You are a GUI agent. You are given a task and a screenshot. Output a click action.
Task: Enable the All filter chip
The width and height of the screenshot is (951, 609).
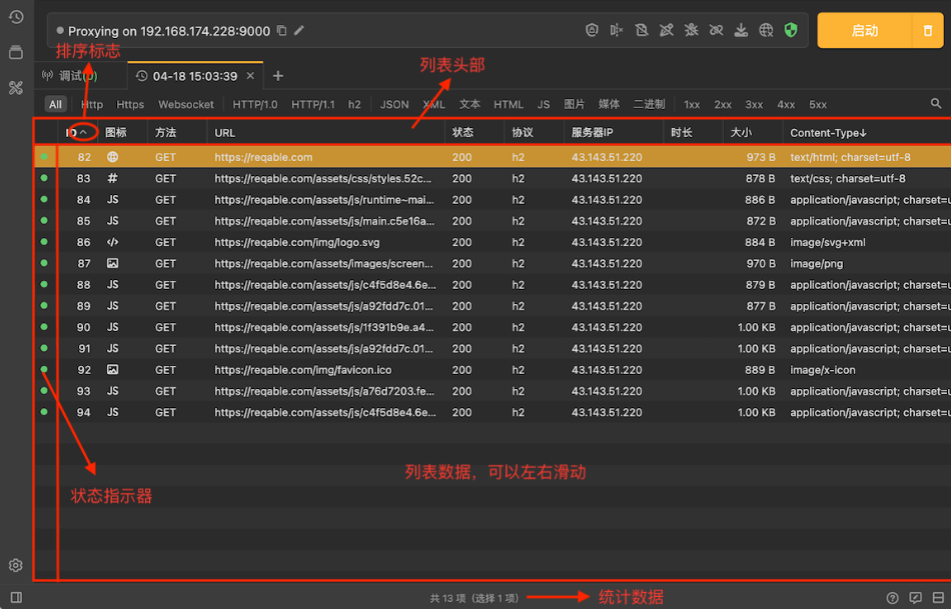(x=55, y=104)
